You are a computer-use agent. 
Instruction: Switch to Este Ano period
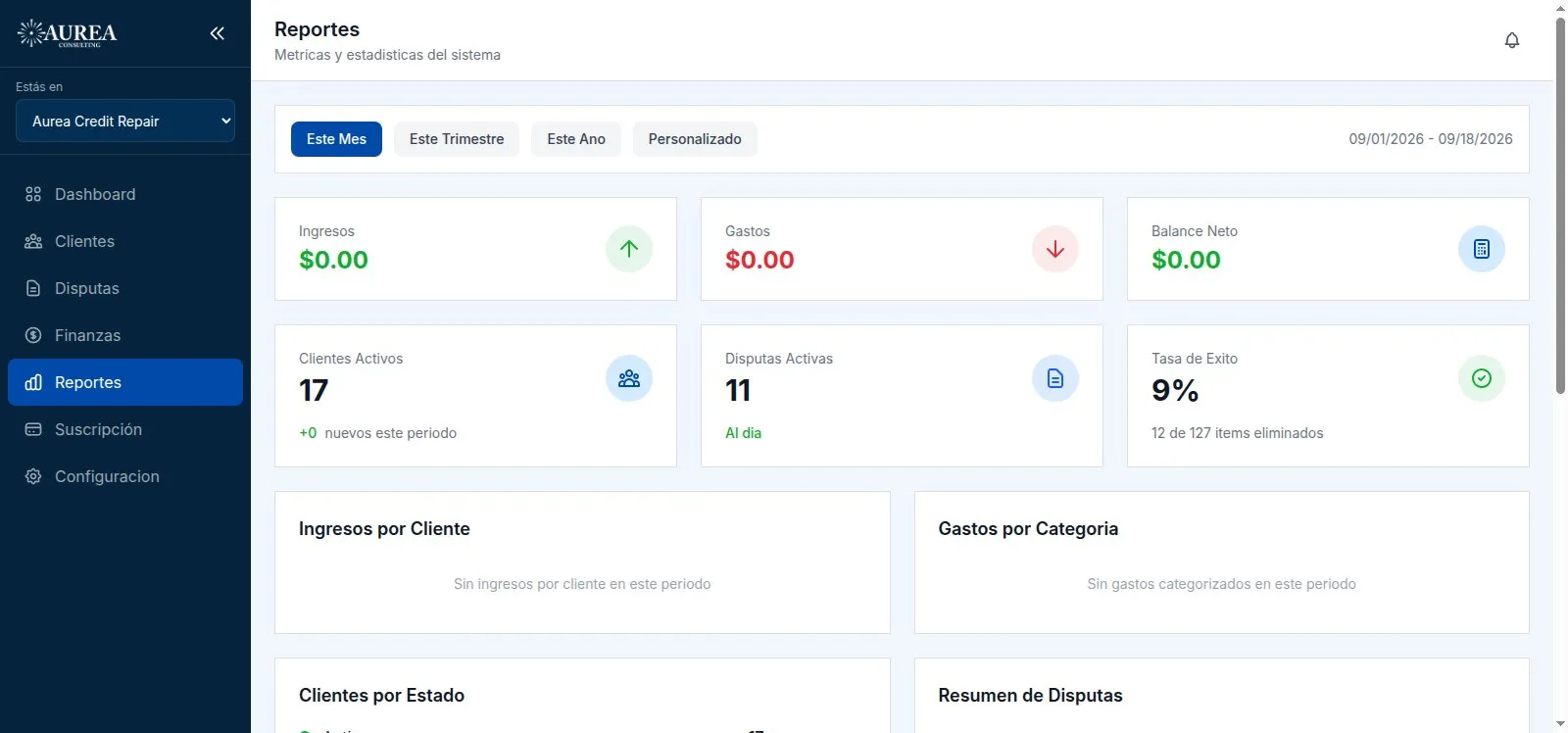[x=576, y=139]
